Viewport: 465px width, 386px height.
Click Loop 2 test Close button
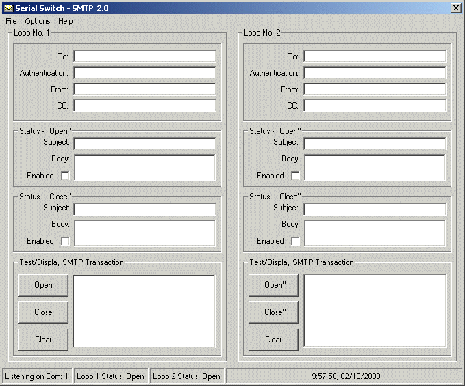pos(274,312)
